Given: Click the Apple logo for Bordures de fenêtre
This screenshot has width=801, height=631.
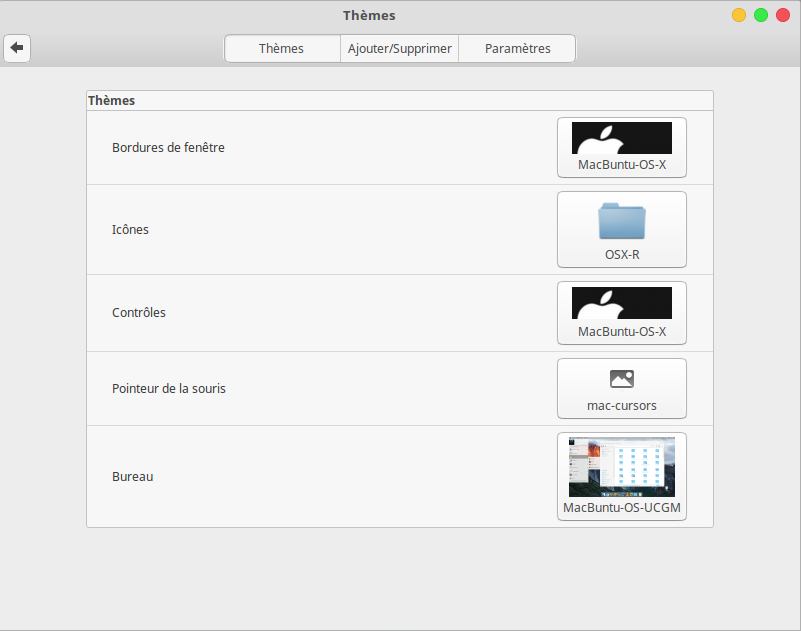Looking at the screenshot, I should tap(622, 138).
